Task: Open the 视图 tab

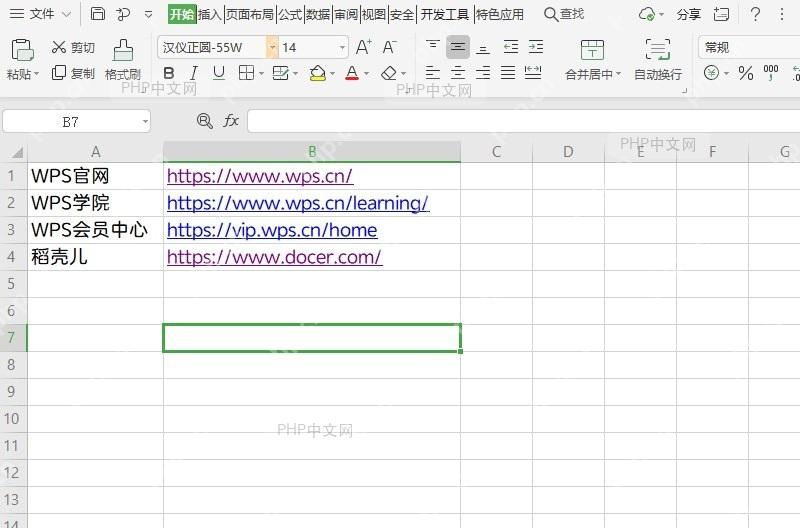Action: click(374, 14)
